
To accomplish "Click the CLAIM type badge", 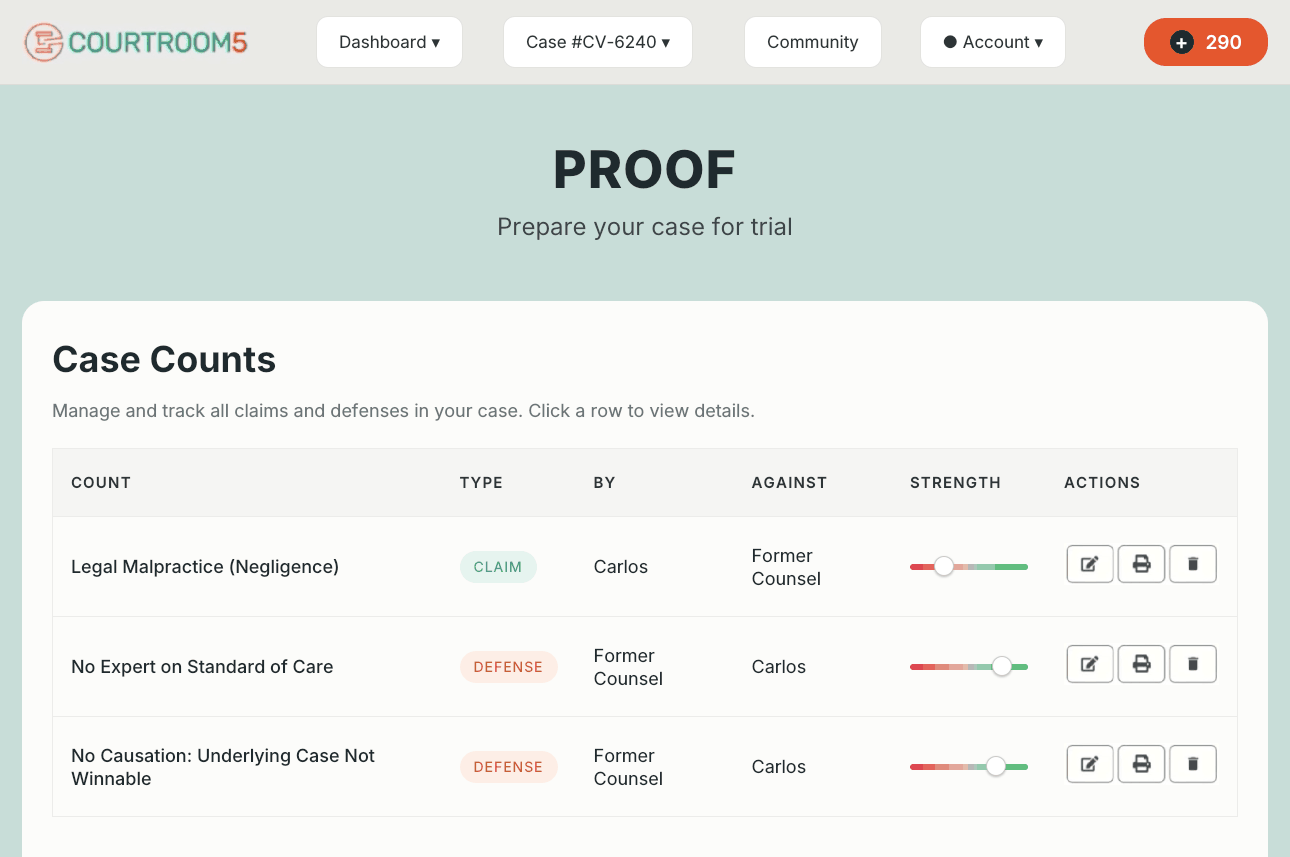I will point(498,567).
